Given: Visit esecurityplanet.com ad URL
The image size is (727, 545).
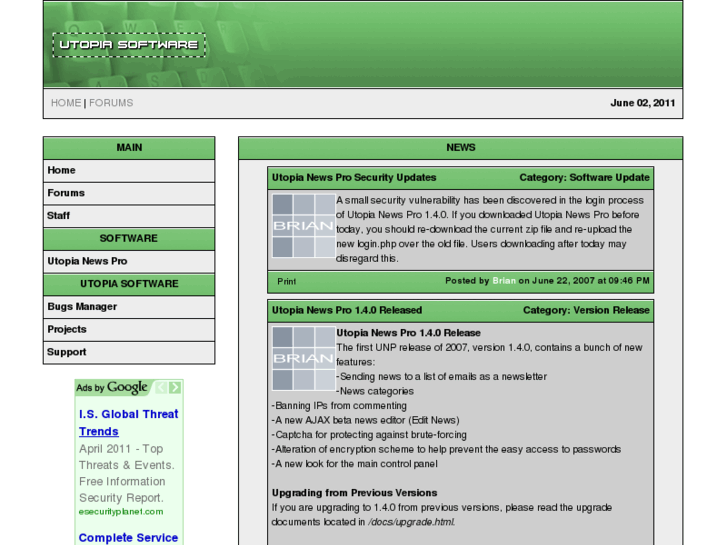Looking at the screenshot, I should 121,512.
